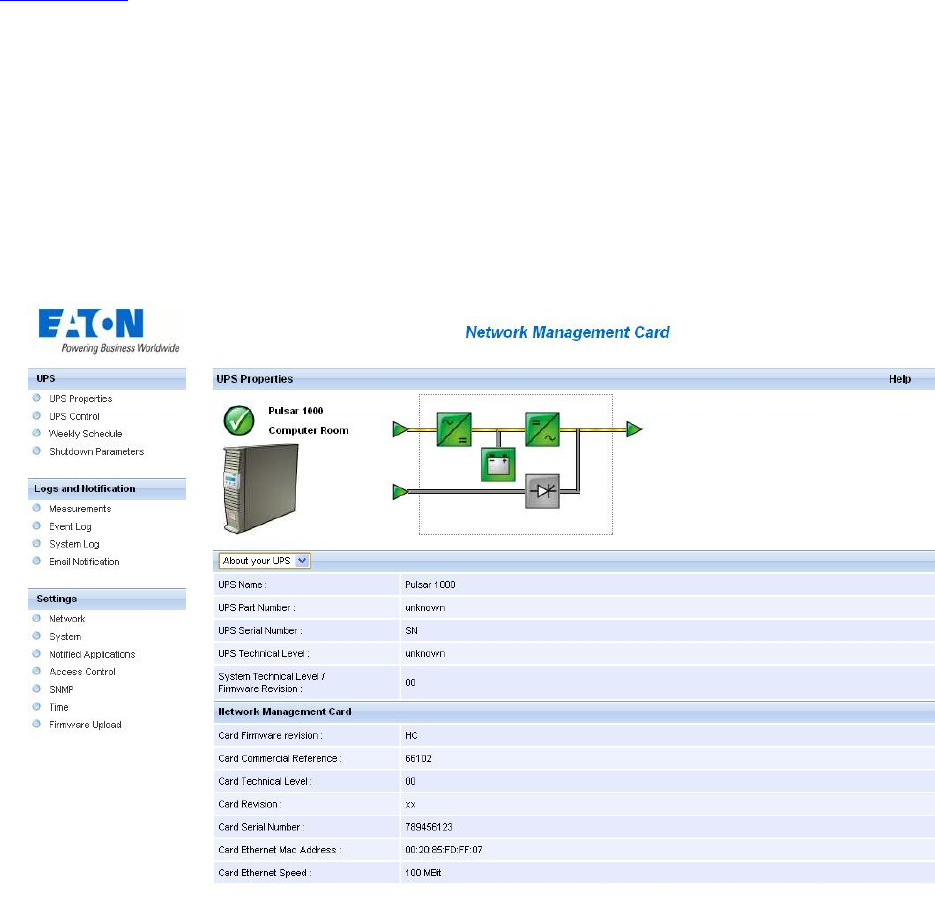This screenshot has height=897, width=935.
Task: Open Shutdown Parameters settings
Action: (x=97, y=451)
